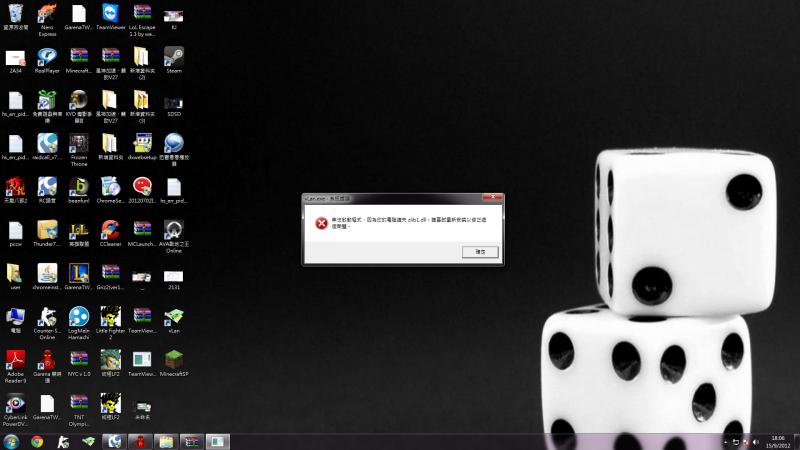Select the raidcall installer desktop icon
Viewport: 800px width, 450px height.
click(47, 144)
